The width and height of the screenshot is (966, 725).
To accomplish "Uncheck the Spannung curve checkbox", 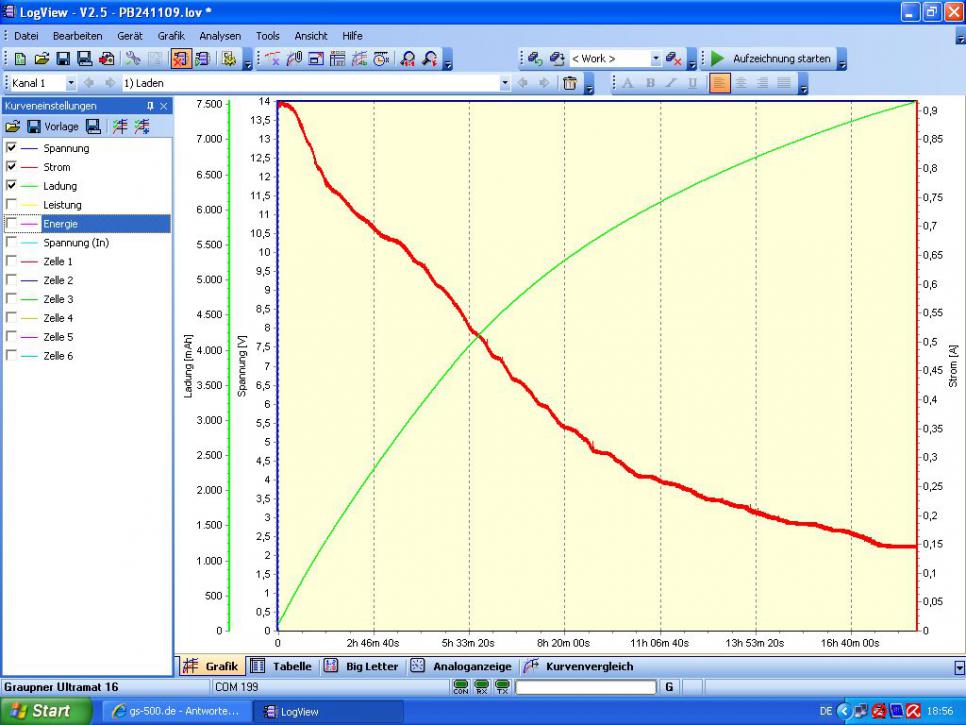I will (x=12, y=148).
